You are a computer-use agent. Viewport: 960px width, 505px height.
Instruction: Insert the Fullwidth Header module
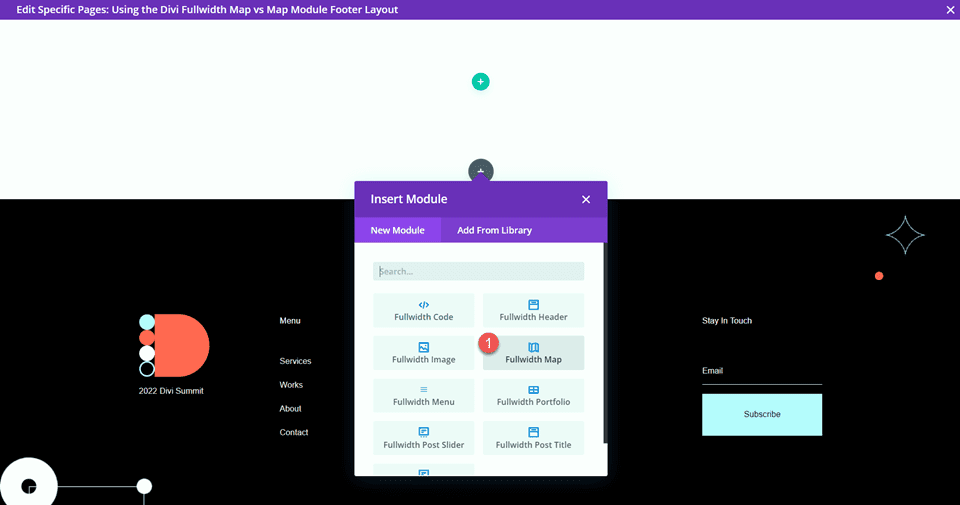(533, 310)
